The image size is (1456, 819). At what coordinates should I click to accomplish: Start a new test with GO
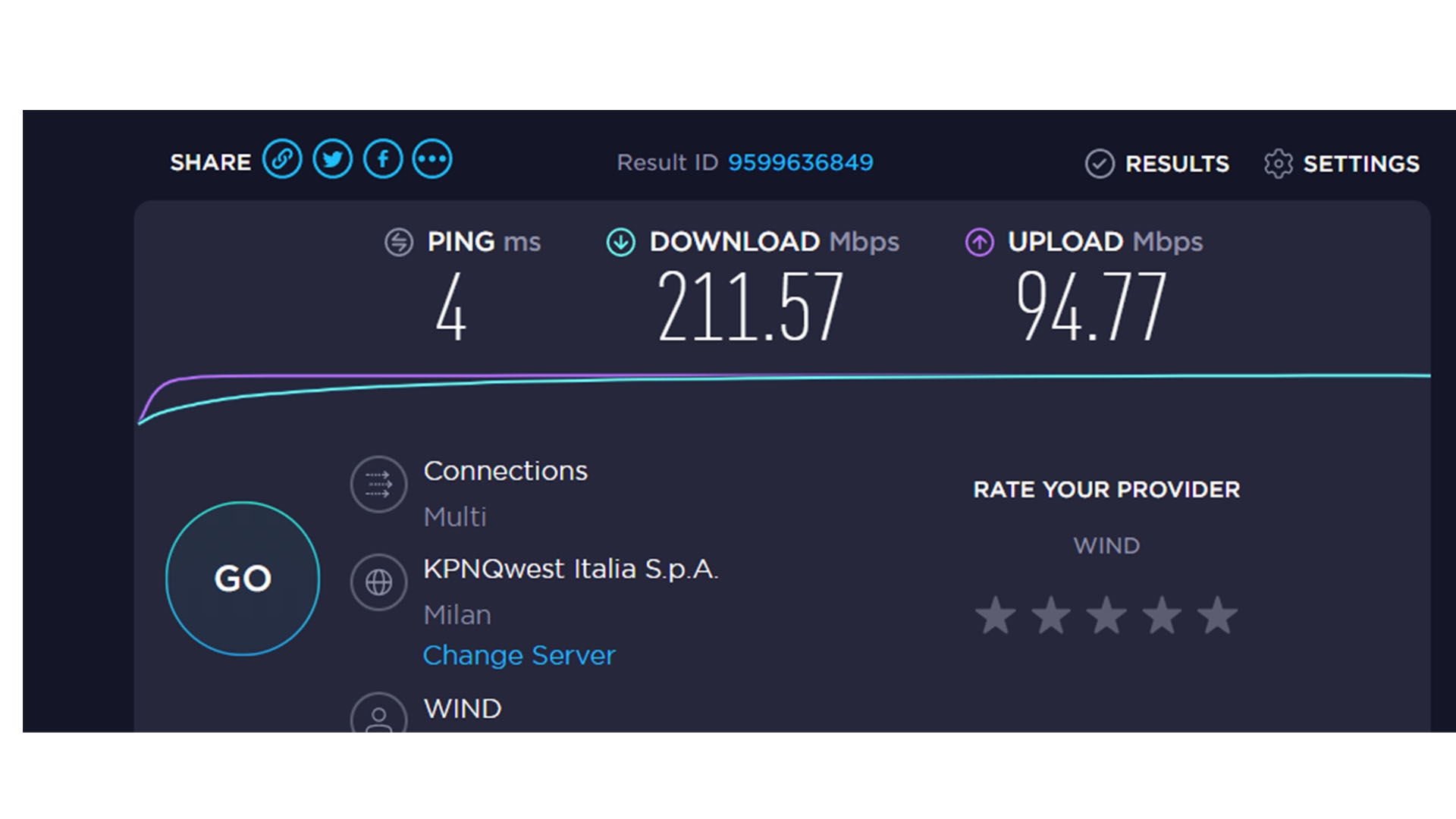click(243, 579)
